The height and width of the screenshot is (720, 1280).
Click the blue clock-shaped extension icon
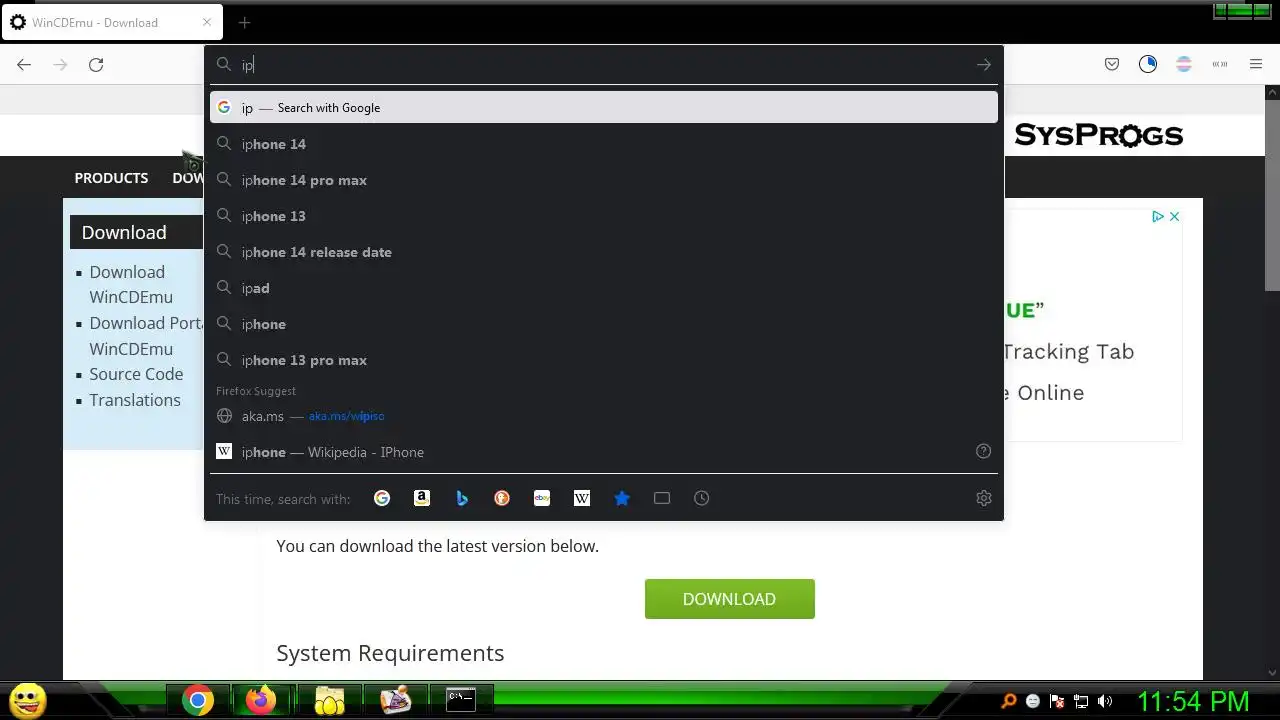1148,65
